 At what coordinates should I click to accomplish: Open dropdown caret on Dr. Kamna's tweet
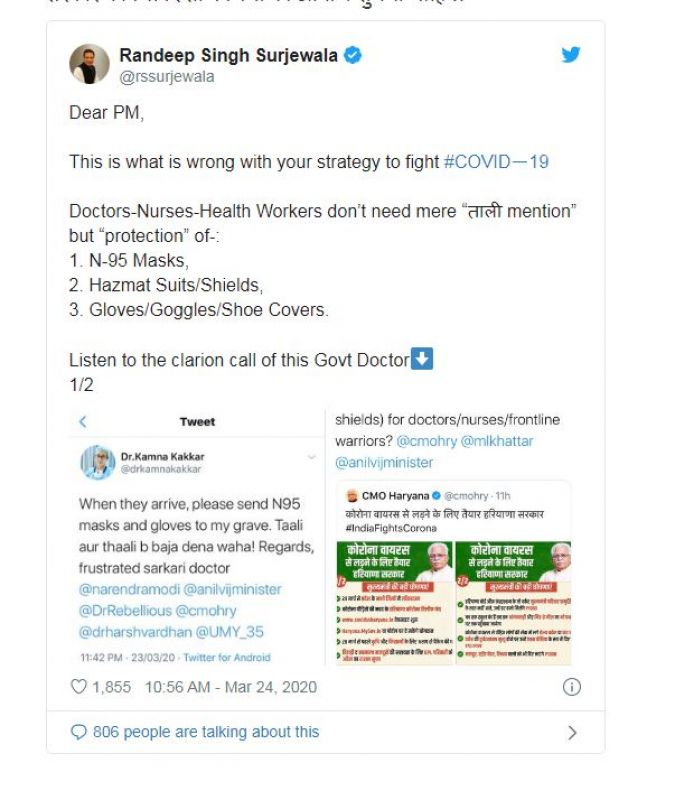coord(311,457)
